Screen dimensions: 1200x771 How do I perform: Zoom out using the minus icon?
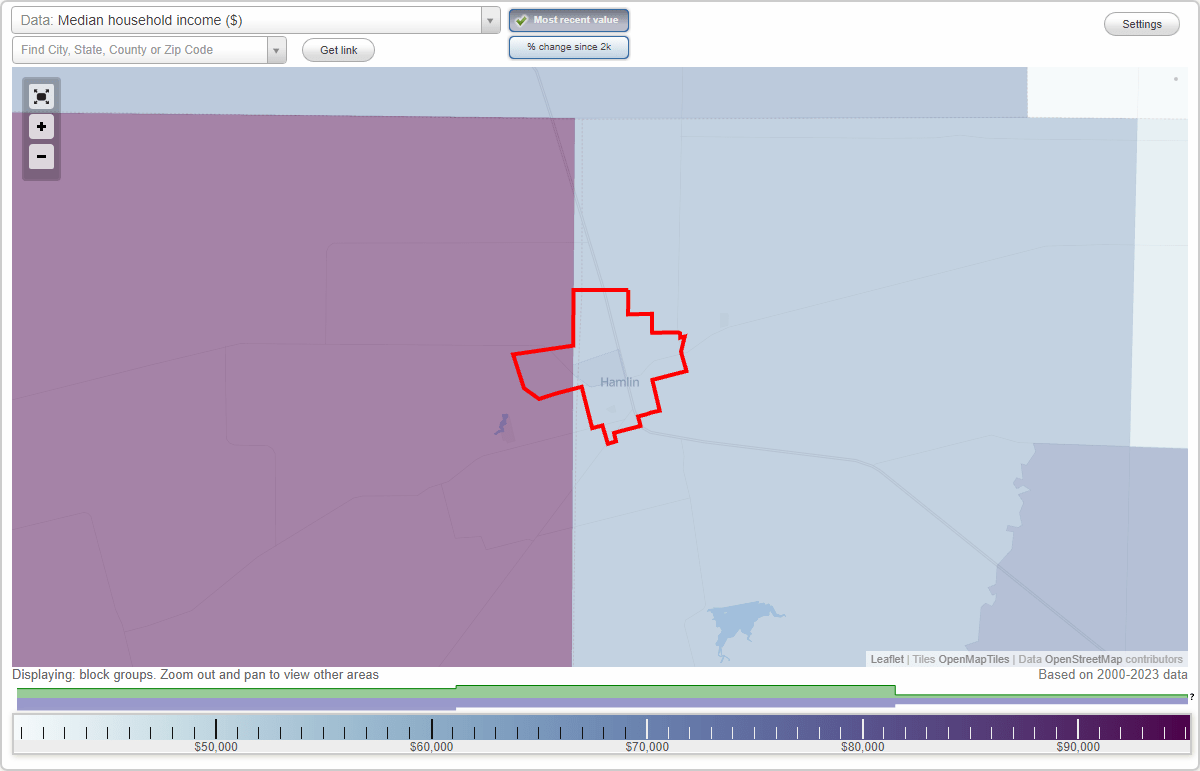coord(41,157)
